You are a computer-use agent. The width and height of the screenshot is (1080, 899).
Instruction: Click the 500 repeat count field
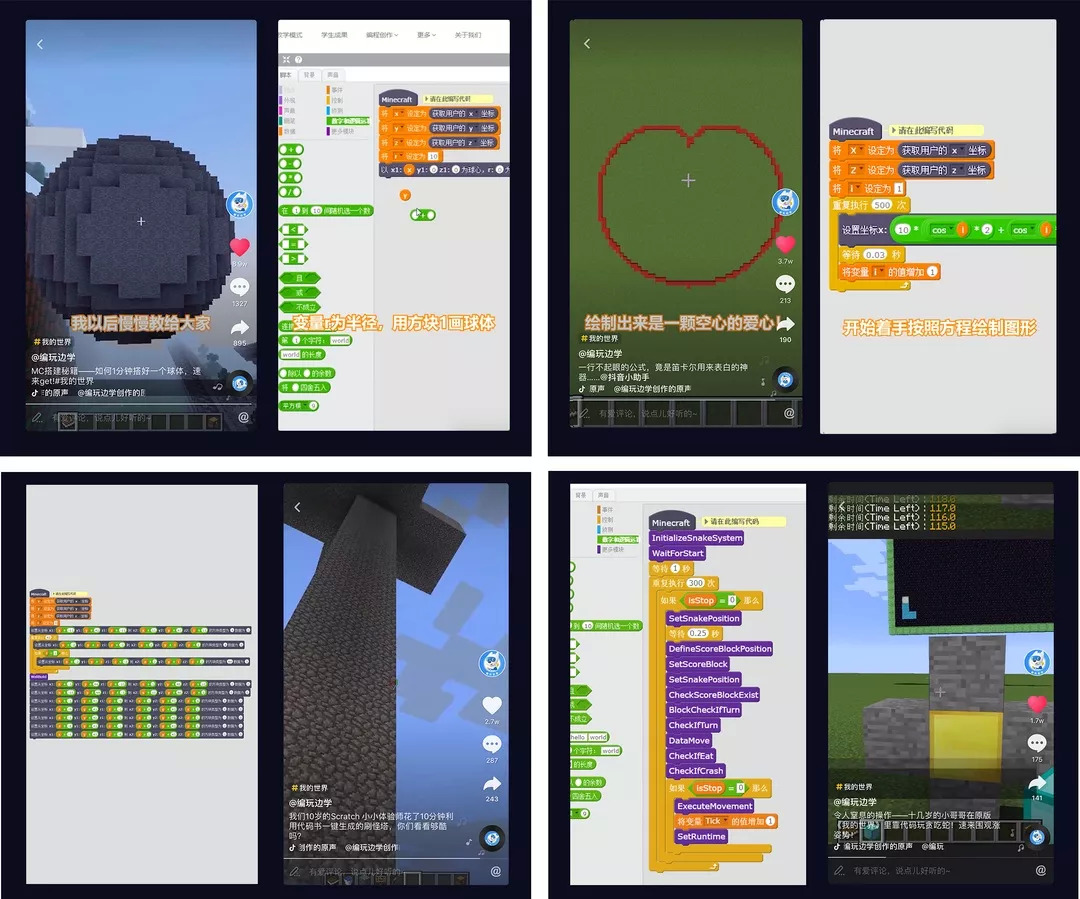882,205
